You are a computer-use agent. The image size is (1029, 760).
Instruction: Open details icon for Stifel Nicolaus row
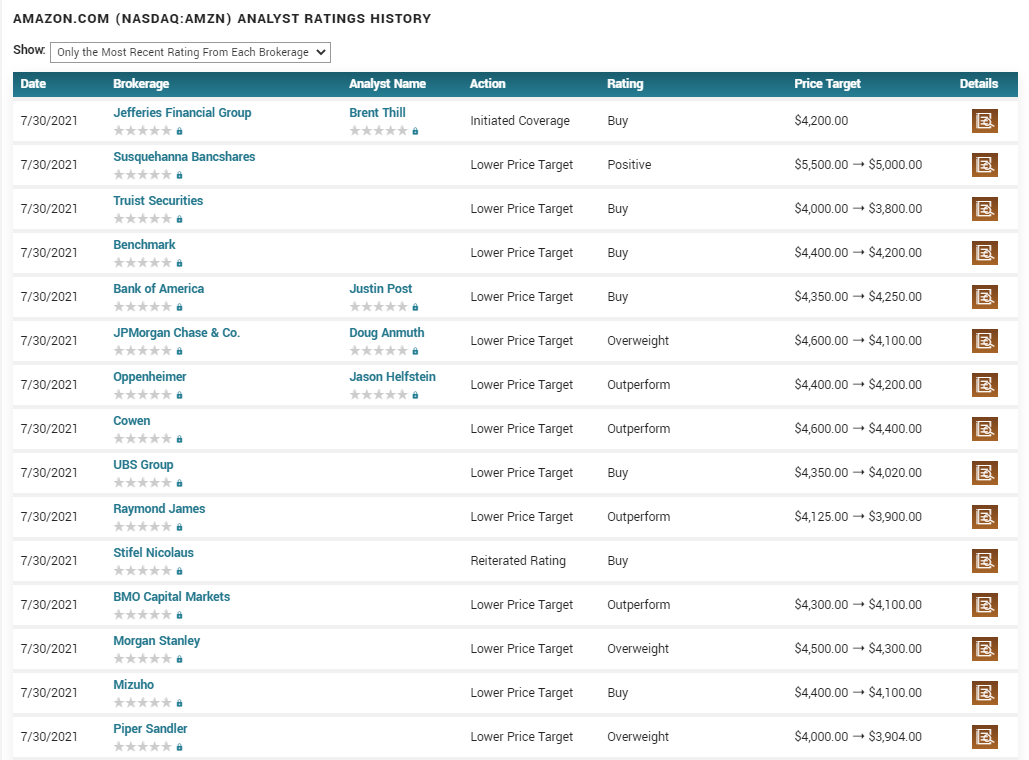tap(984, 560)
